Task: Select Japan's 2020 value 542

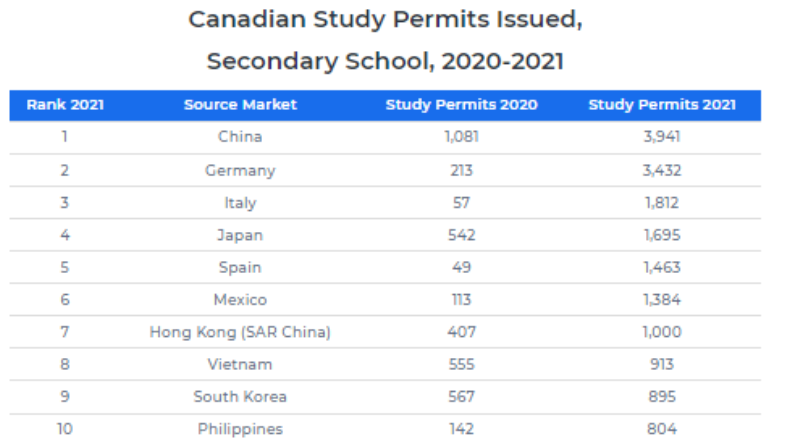Action: point(462,235)
